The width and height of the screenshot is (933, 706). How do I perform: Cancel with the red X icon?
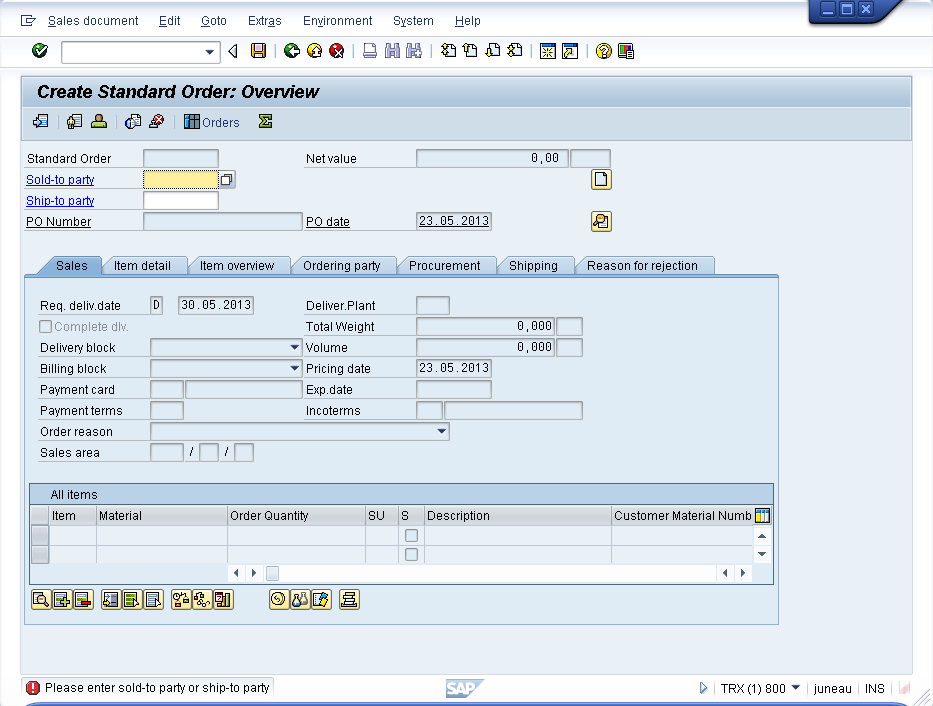pyautogui.click(x=337, y=51)
